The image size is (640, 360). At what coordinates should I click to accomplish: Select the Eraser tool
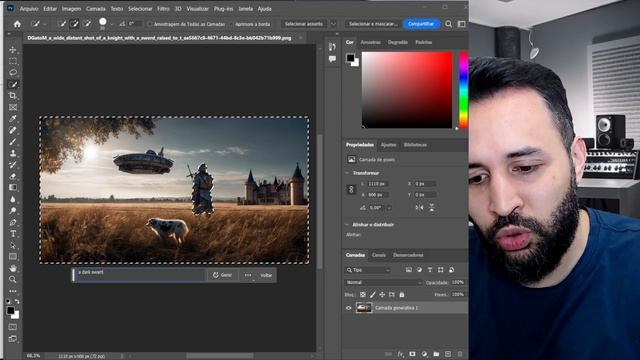[x=13, y=176]
